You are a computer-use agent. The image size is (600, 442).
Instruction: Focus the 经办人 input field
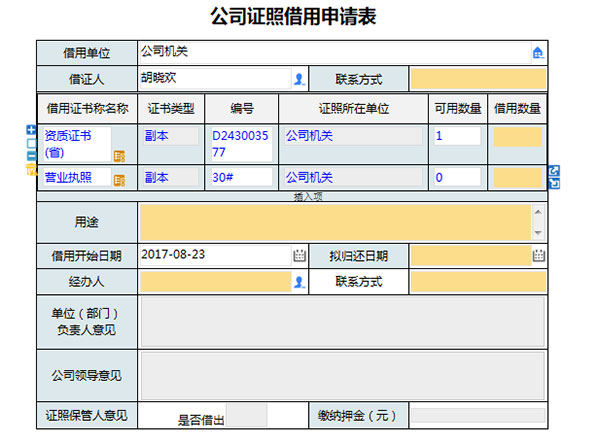(x=215, y=282)
